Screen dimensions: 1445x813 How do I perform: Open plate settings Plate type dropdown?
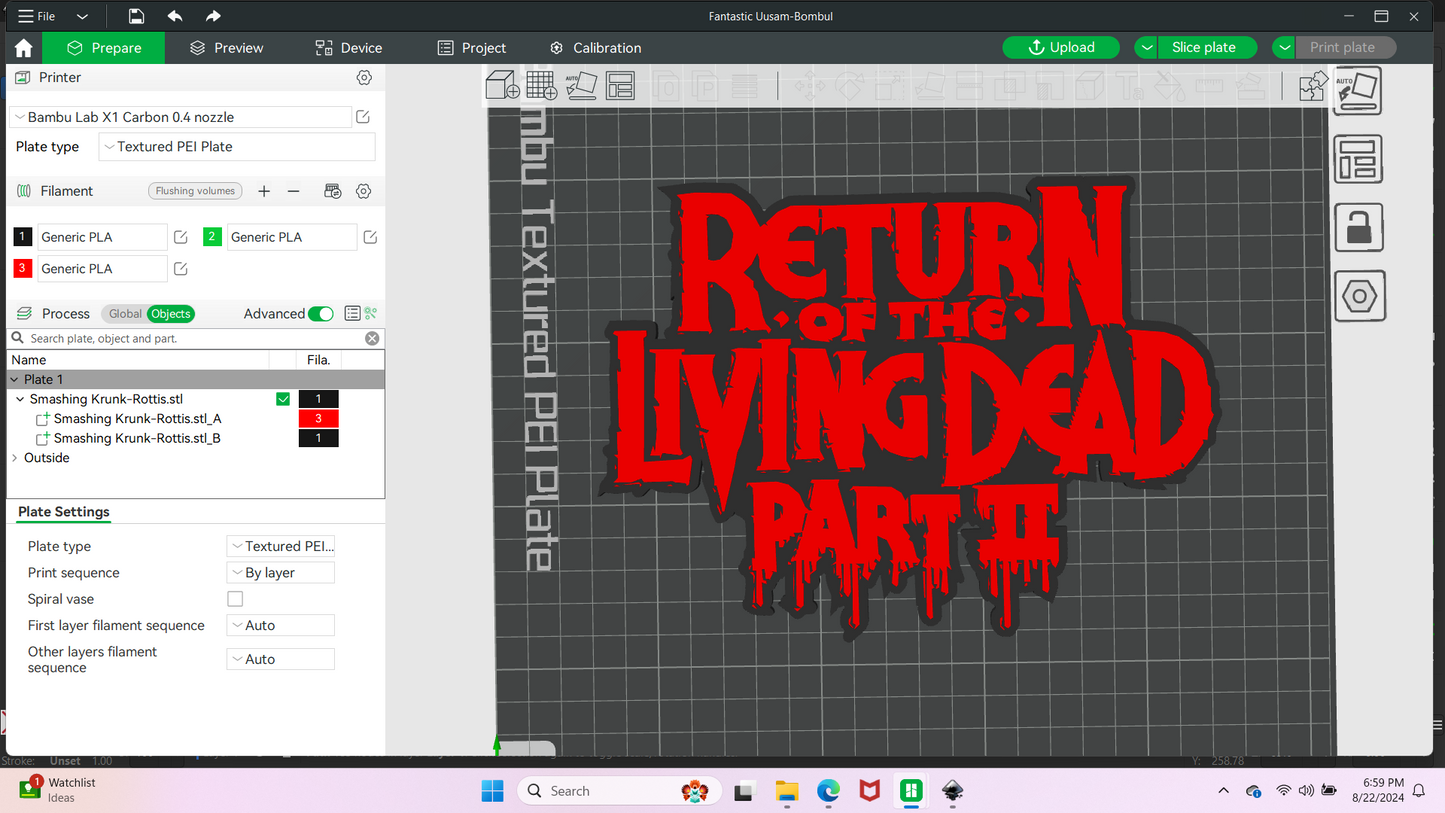tap(281, 546)
